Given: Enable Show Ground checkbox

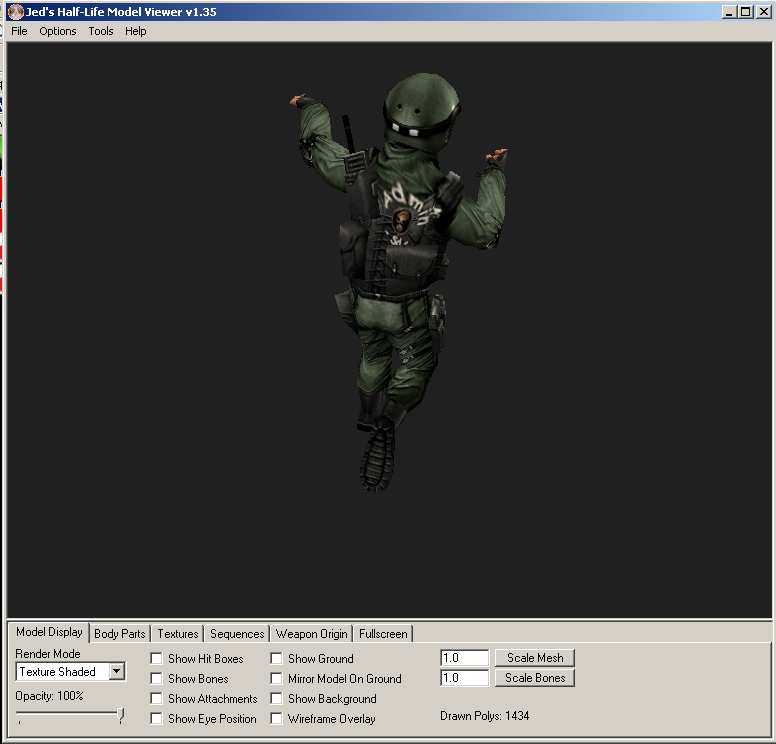Looking at the screenshot, I should point(276,658).
